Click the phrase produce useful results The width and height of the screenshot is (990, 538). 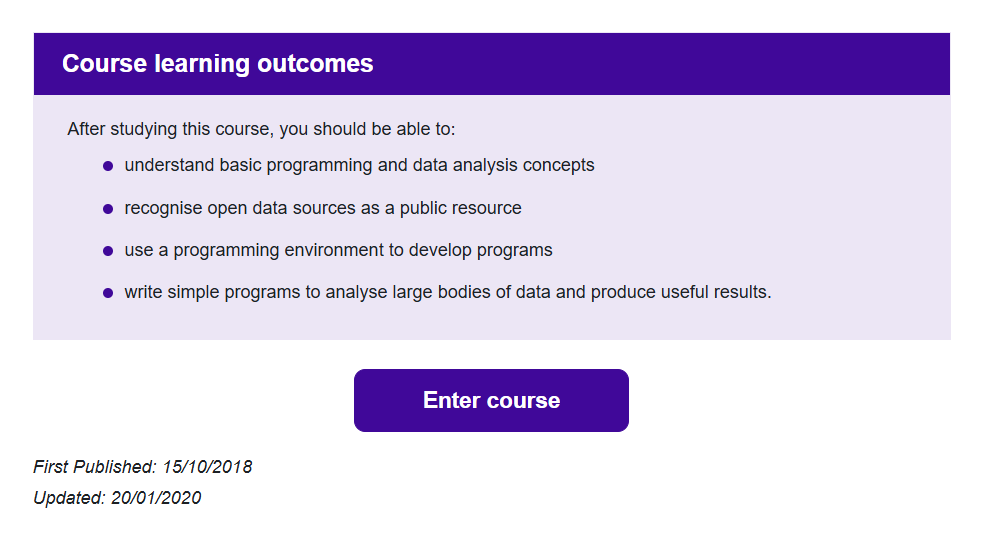(681, 292)
